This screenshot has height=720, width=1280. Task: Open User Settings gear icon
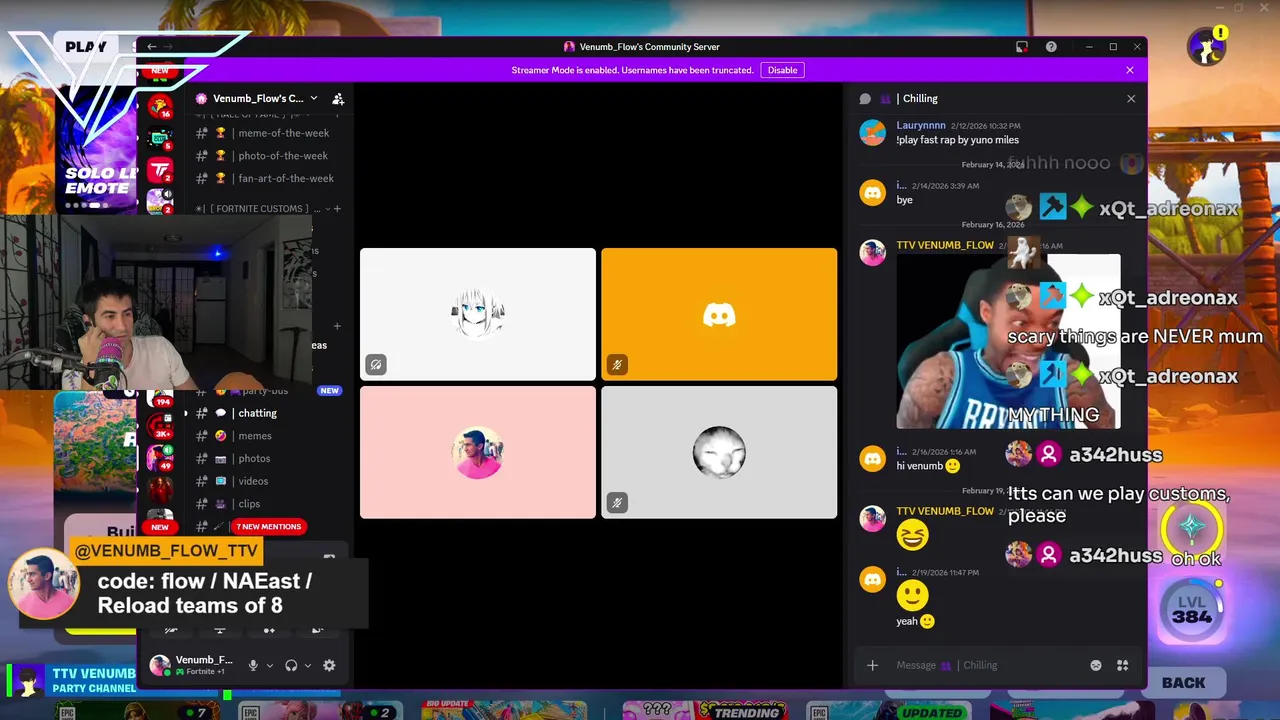(x=329, y=665)
